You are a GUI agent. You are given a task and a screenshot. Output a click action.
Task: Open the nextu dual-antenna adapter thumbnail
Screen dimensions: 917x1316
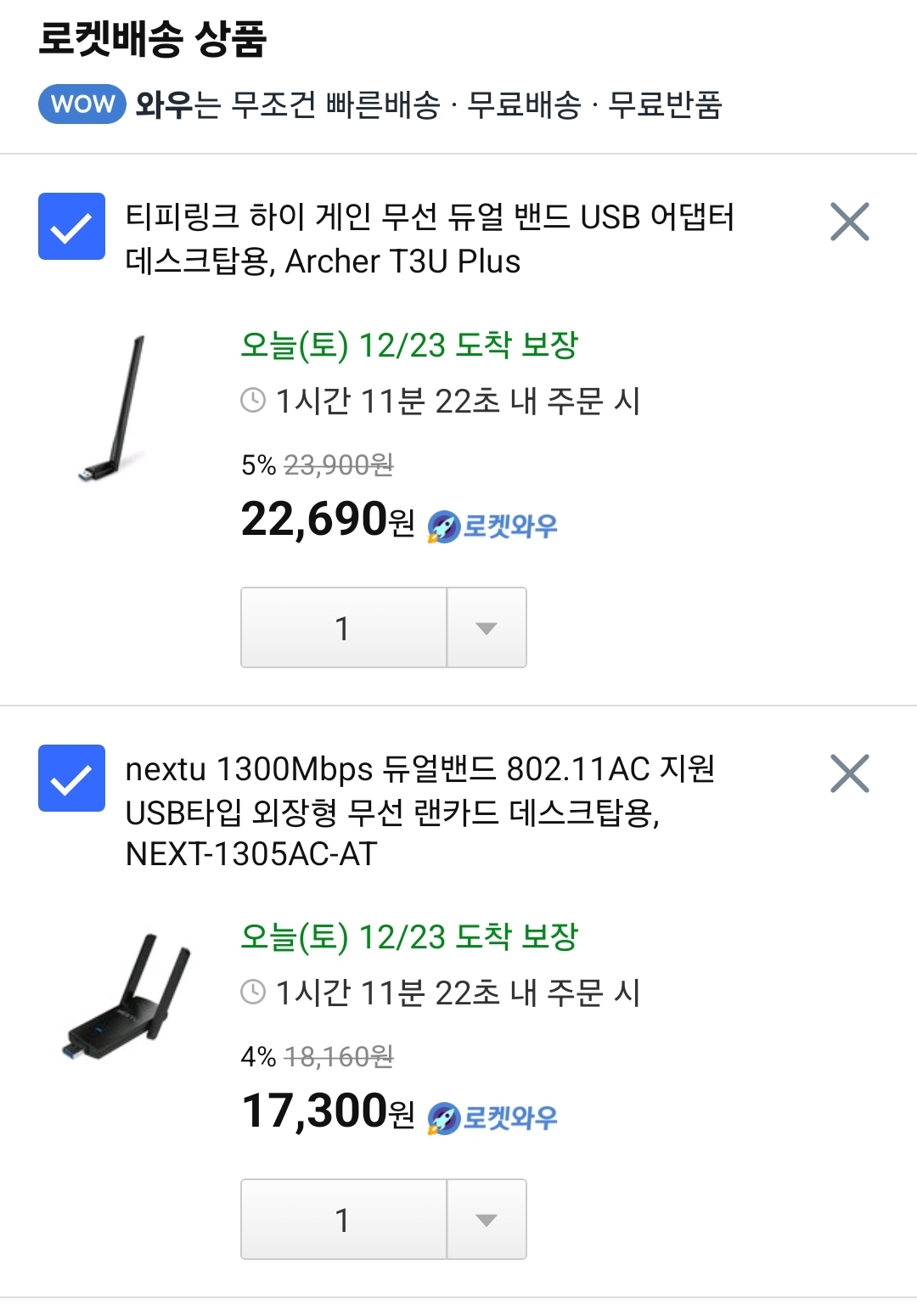point(127,995)
